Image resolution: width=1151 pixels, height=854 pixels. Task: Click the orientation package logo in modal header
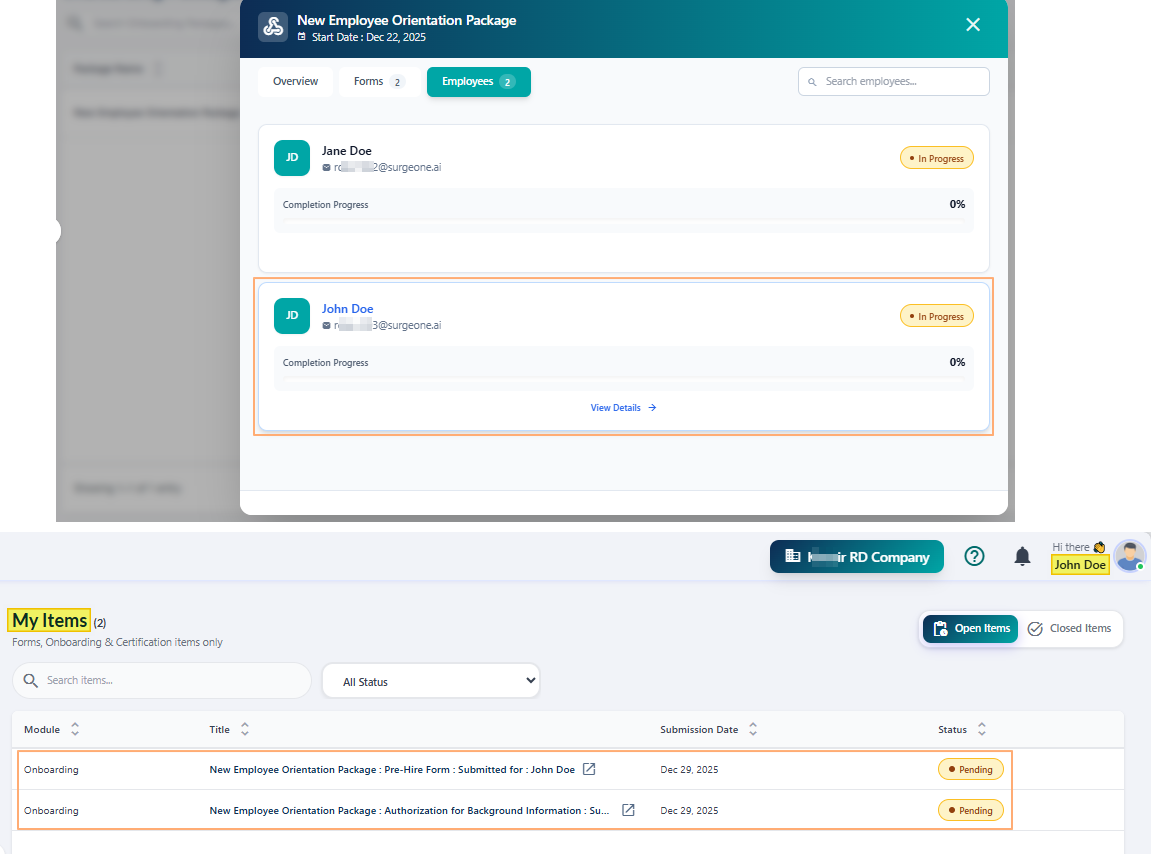click(x=273, y=27)
